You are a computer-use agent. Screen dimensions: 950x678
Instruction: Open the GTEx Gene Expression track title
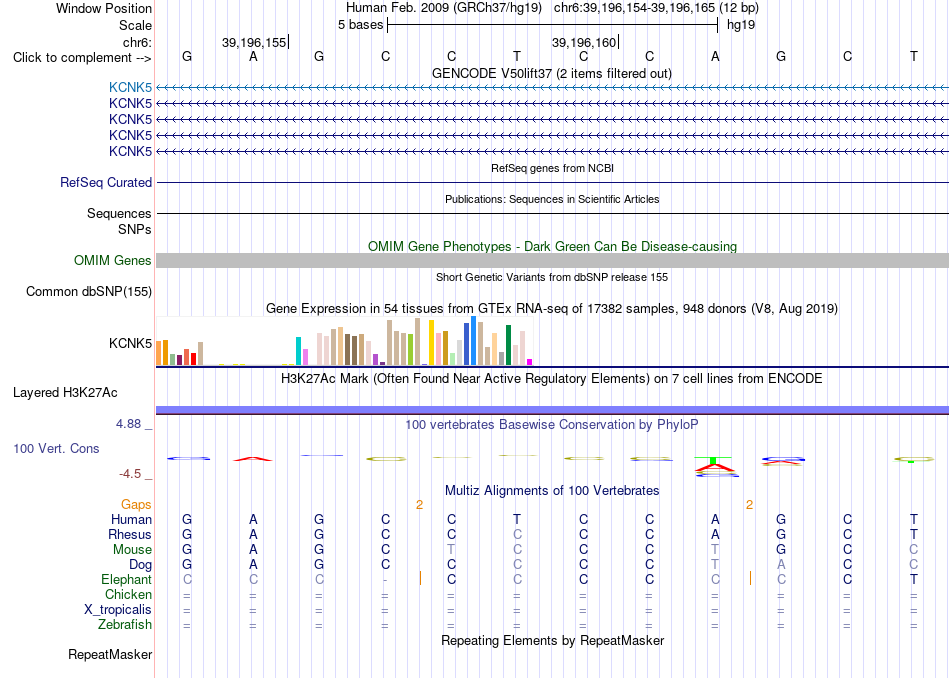point(552,308)
